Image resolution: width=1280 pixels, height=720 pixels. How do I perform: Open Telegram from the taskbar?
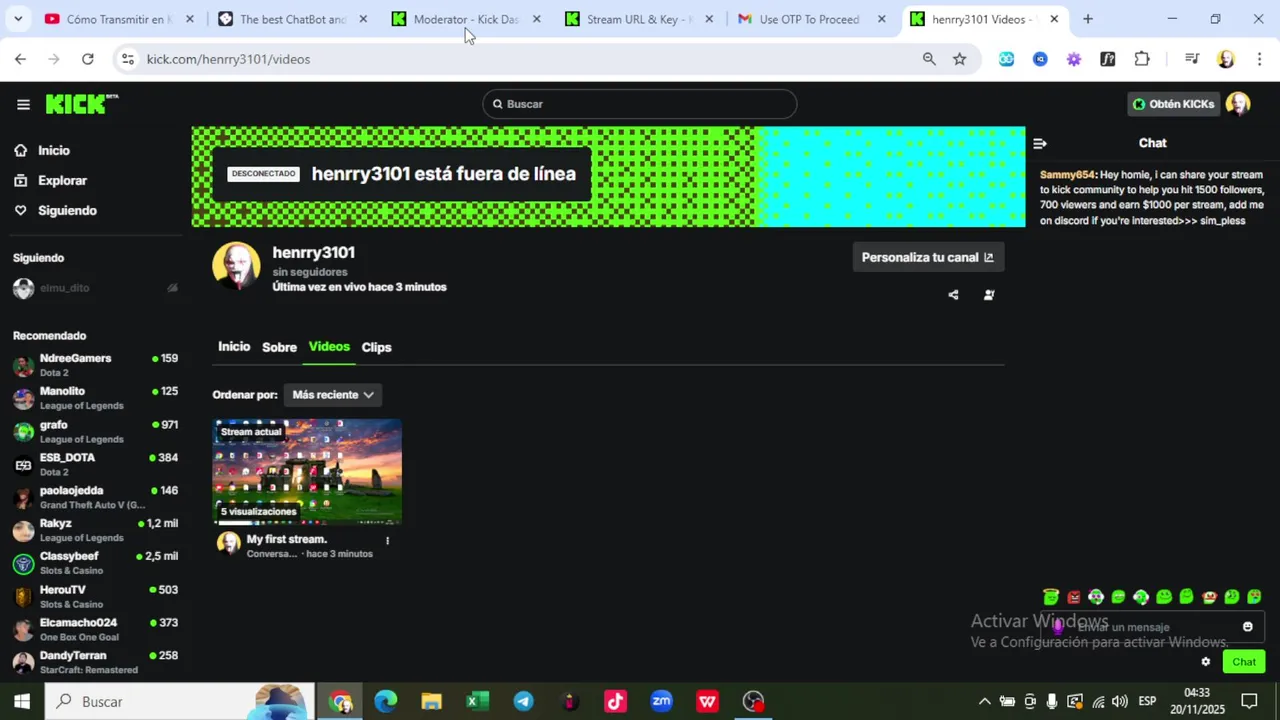[523, 701]
